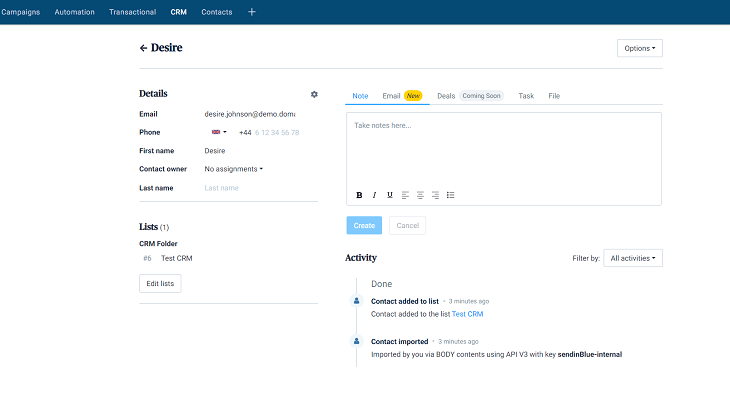Open phone country flag dropdown
Screen dimensions: 730x394
(x=219, y=132)
